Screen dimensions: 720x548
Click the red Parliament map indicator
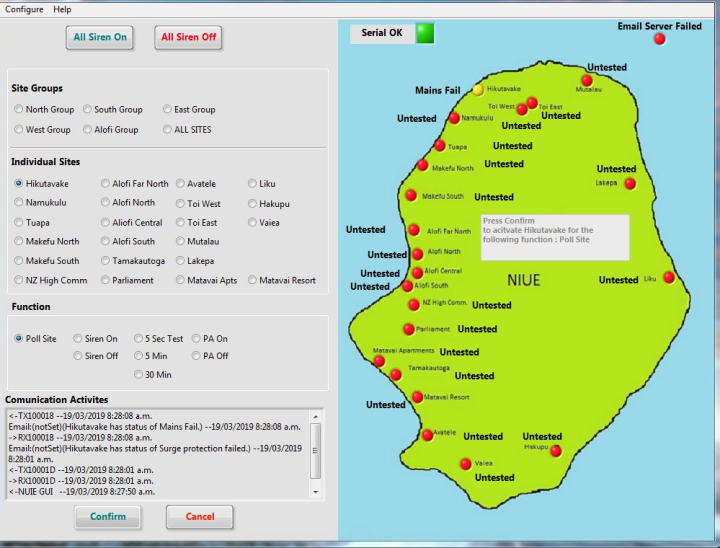click(x=409, y=329)
